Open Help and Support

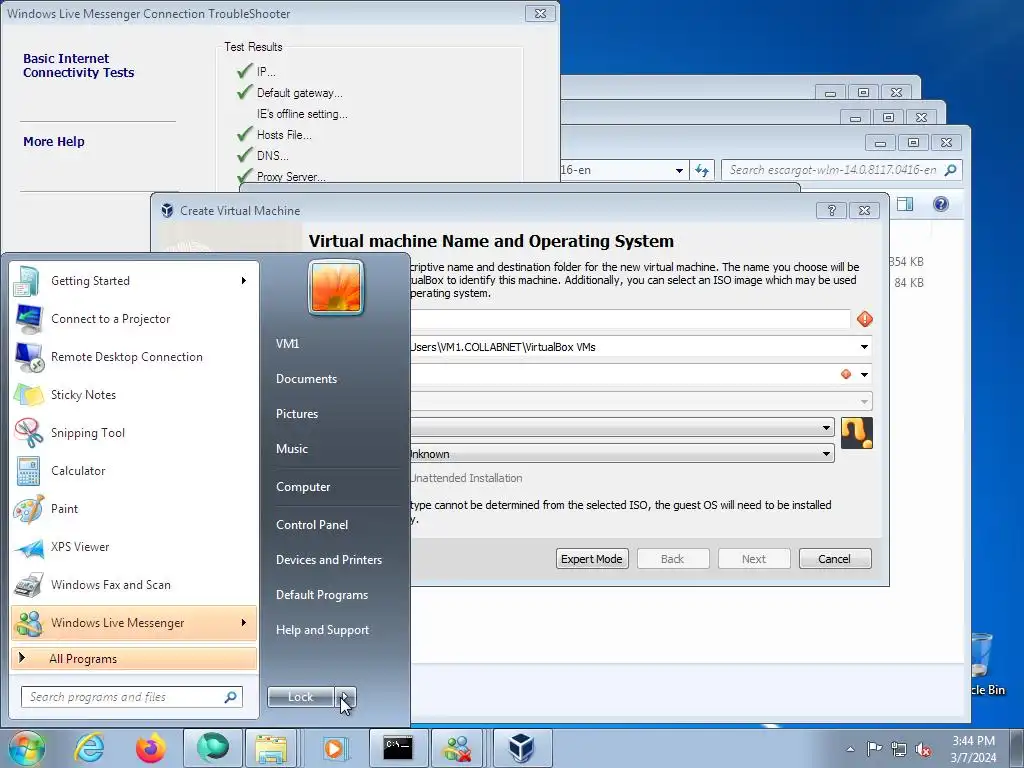(x=322, y=630)
